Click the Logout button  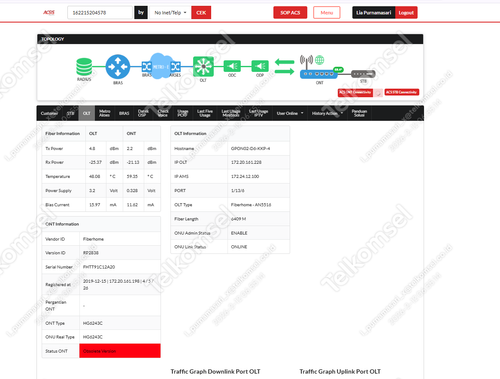click(406, 13)
